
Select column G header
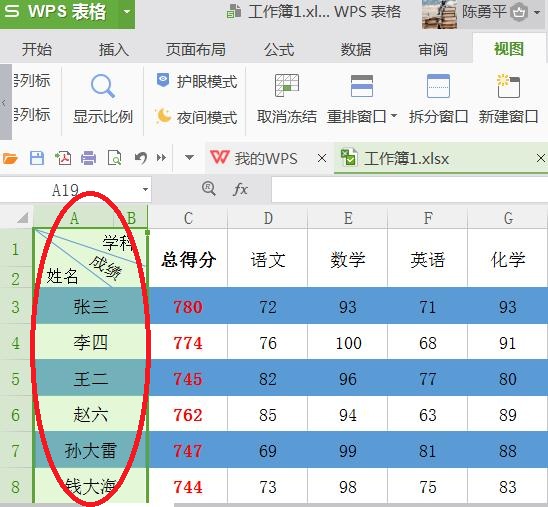coord(508,218)
